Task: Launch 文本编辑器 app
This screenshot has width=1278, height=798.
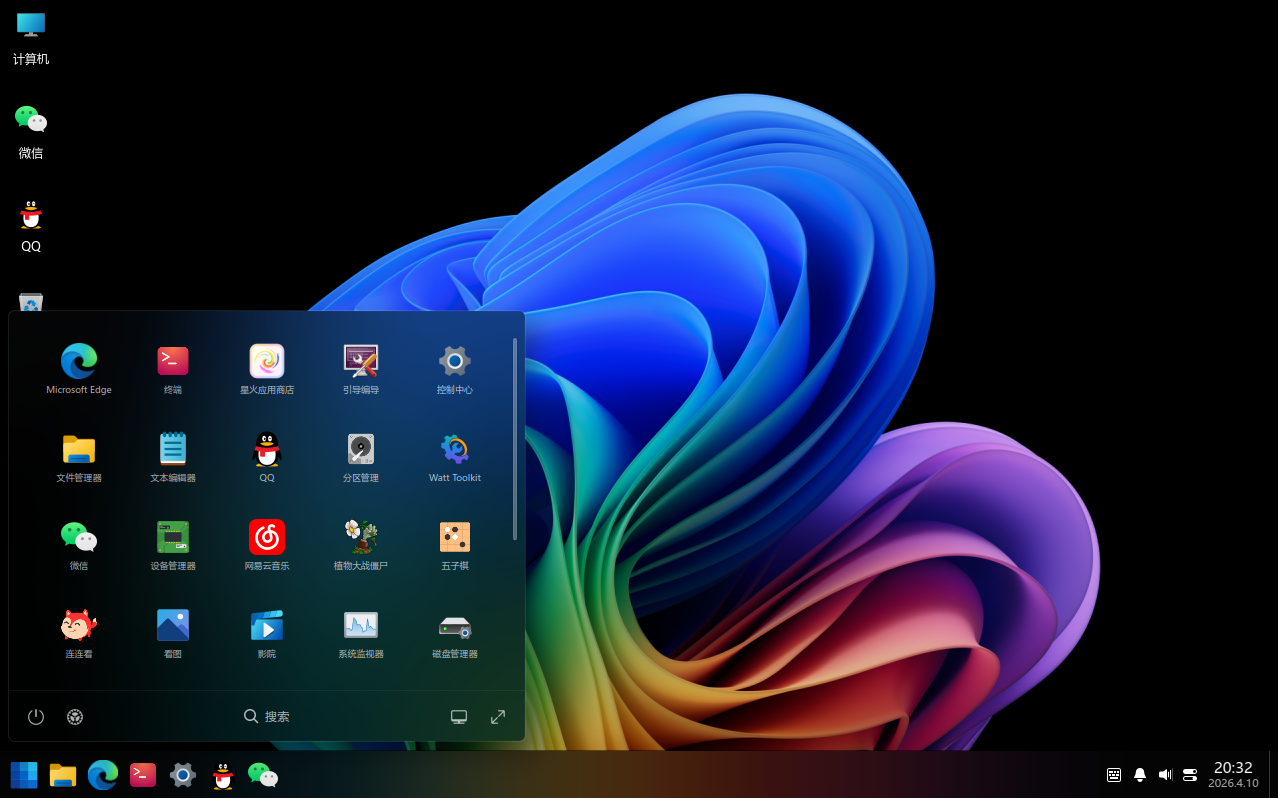Action: tap(173, 457)
